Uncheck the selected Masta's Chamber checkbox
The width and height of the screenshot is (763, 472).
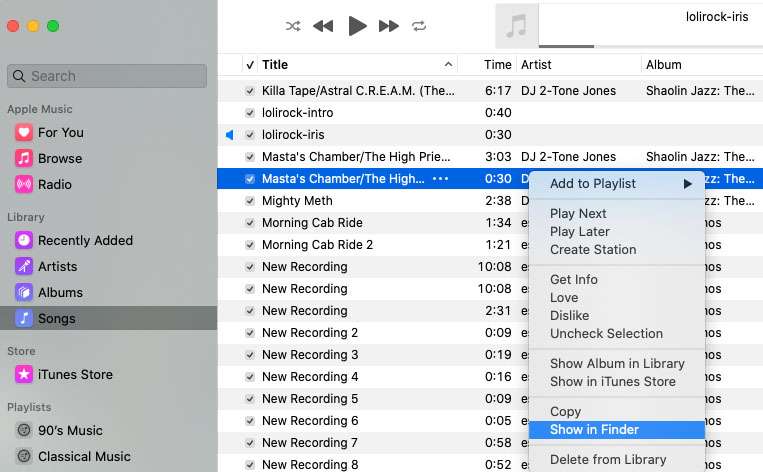click(250, 179)
